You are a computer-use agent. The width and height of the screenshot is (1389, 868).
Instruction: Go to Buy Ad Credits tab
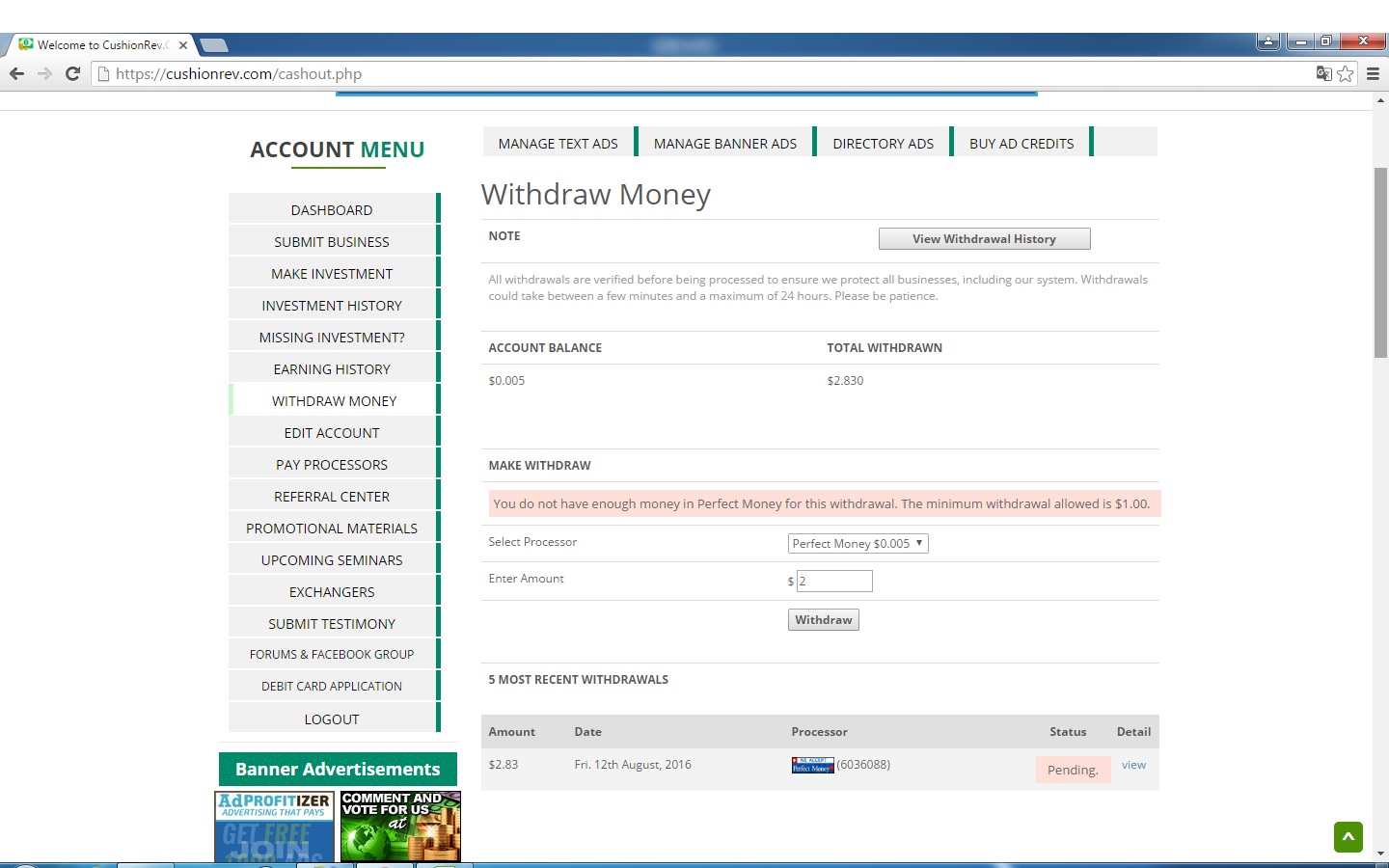click(1021, 144)
